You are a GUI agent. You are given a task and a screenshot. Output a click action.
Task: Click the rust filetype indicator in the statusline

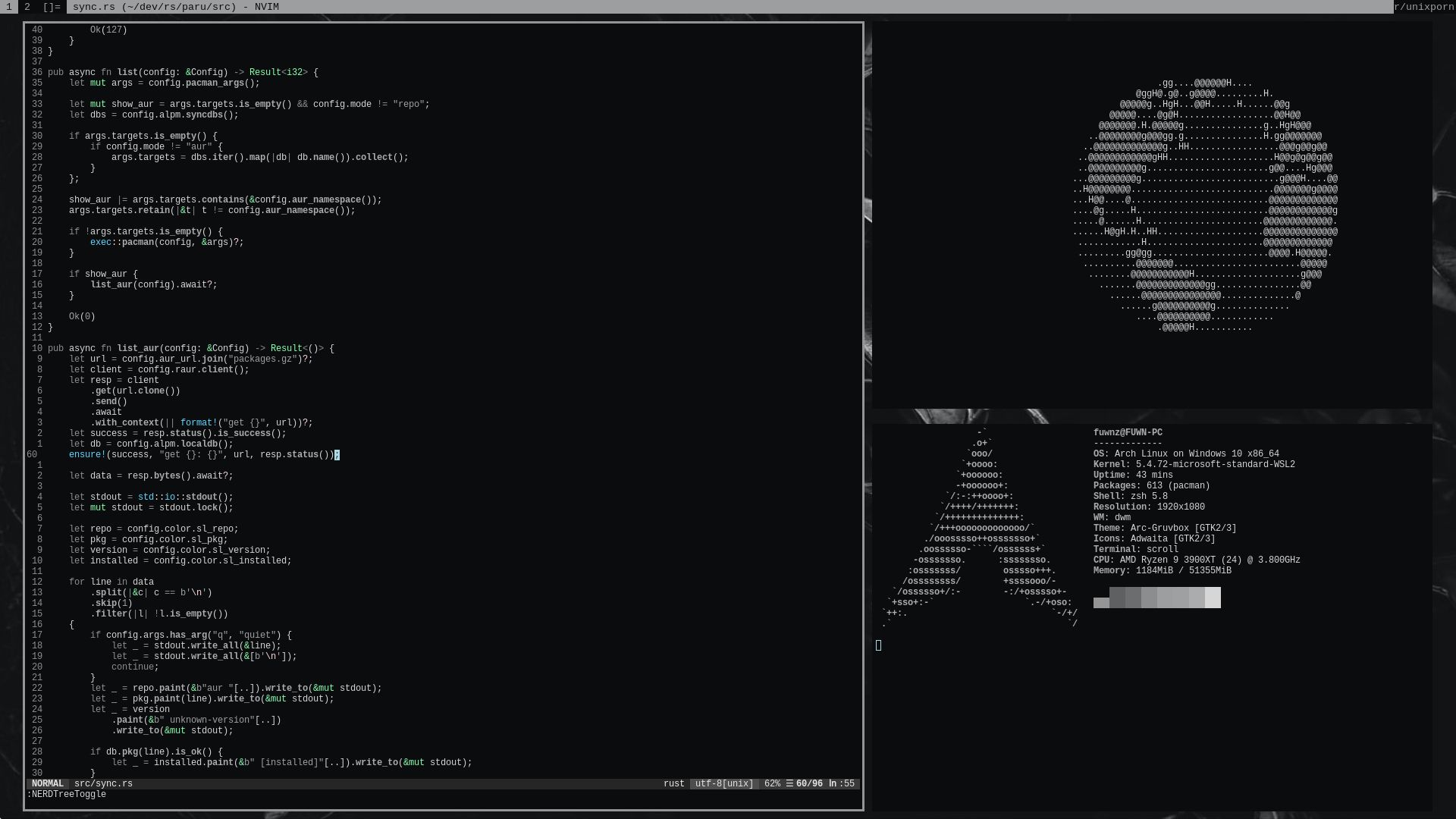(x=673, y=783)
